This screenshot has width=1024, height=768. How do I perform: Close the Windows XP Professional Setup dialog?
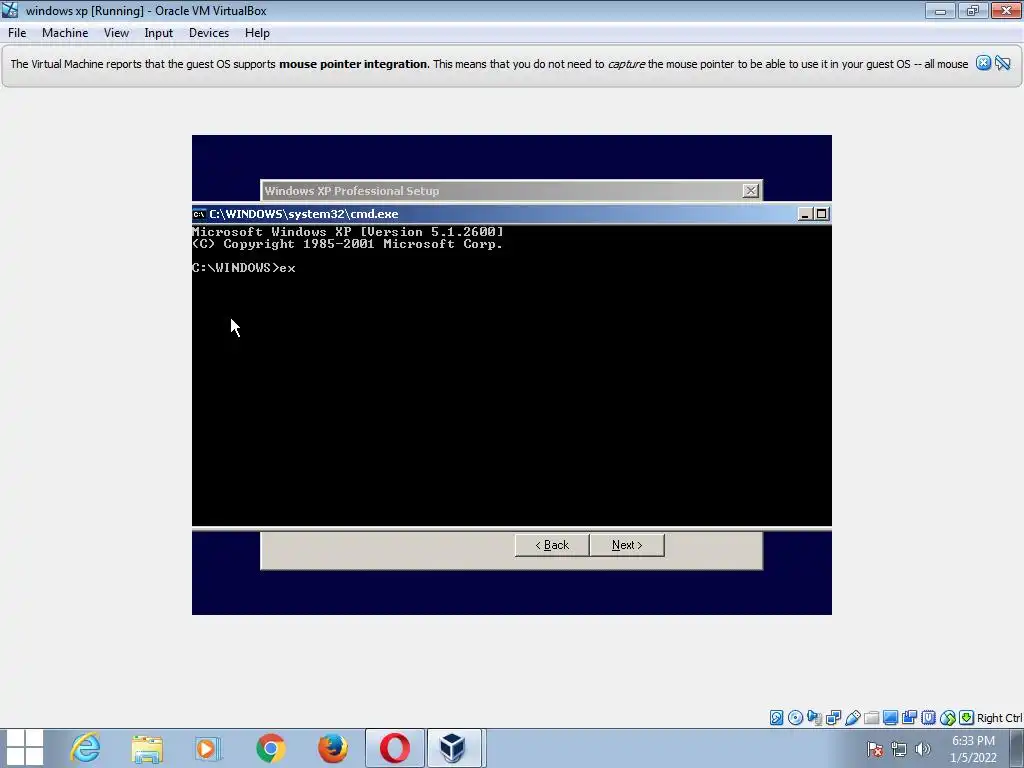[x=750, y=191]
